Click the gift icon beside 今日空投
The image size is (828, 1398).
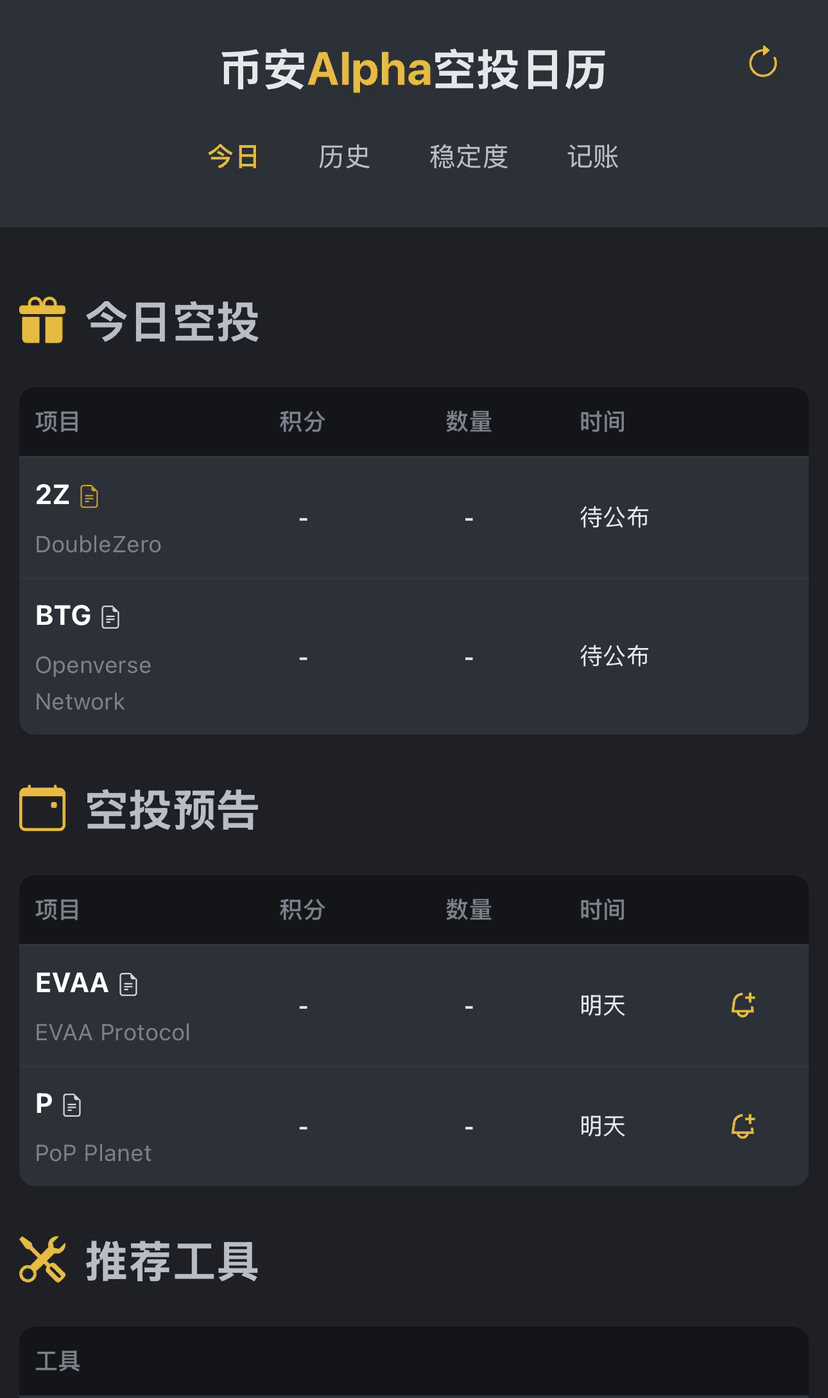coord(42,321)
